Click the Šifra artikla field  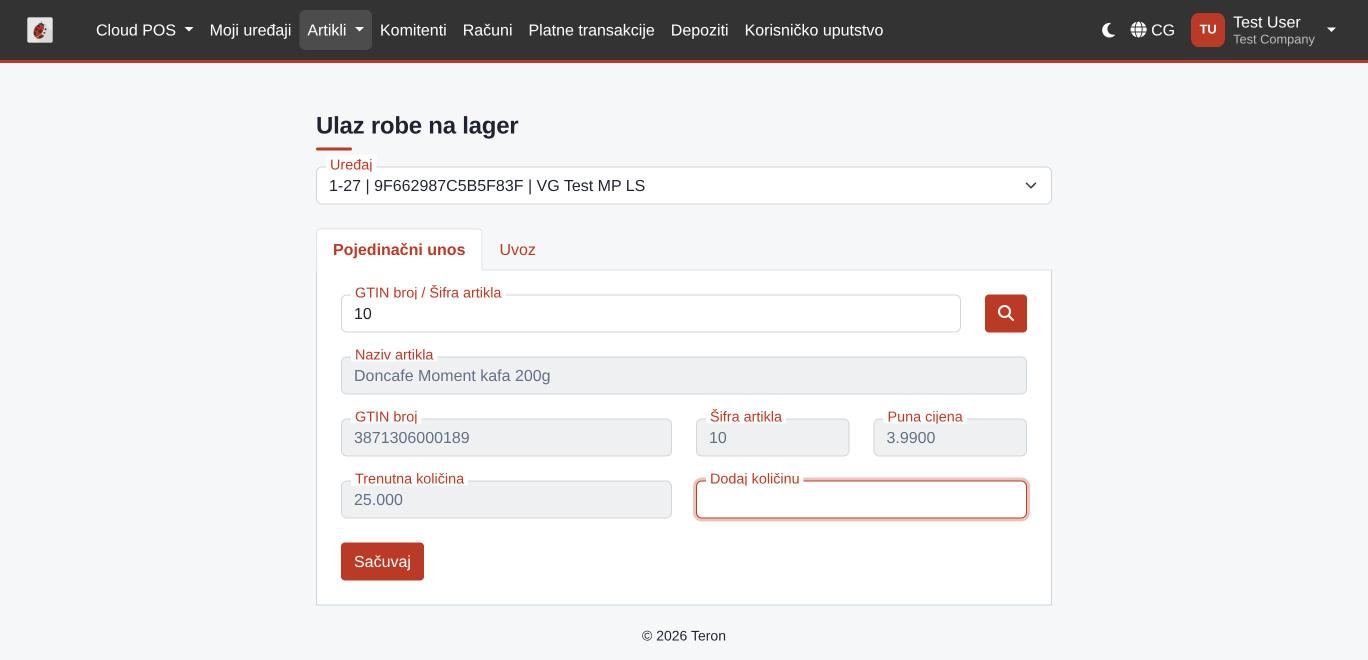tap(772, 437)
